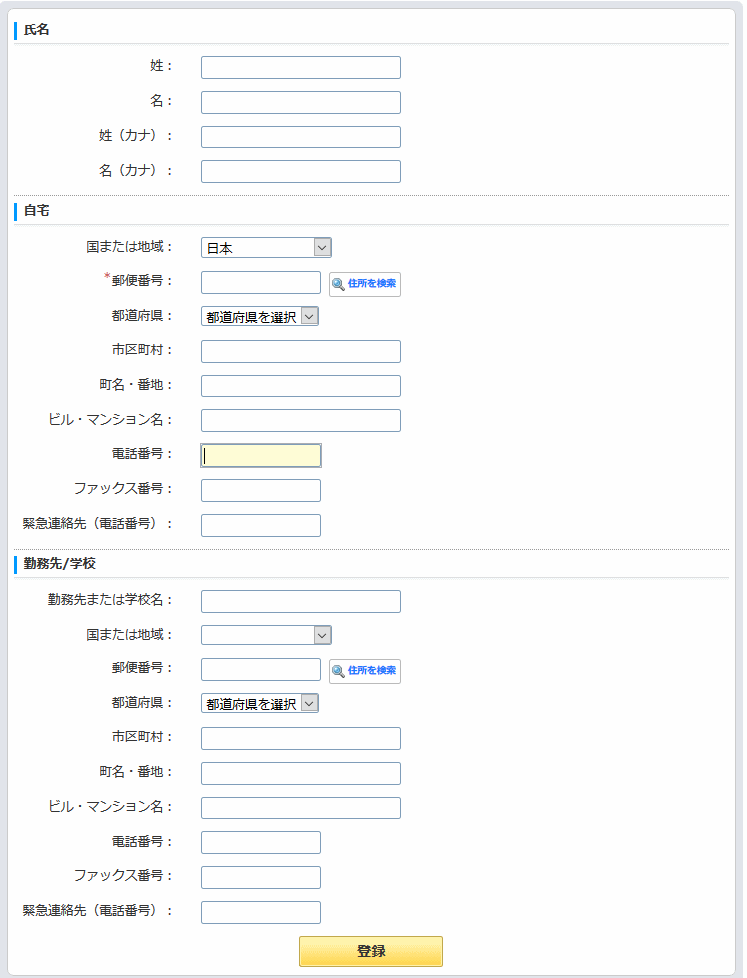Open 都道府県 dropdown in 自宅 section
747x978 pixels.
(x=260, y=317)
